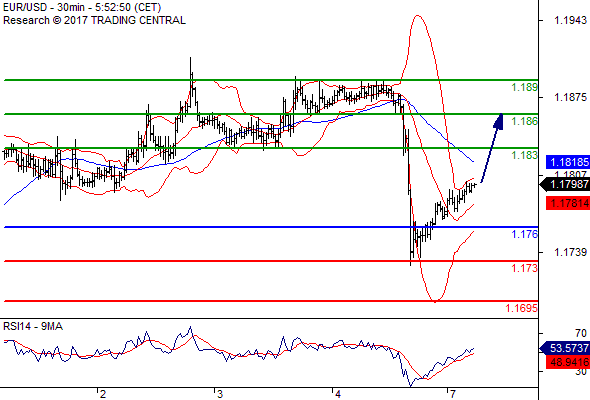
Task: Click the 1.1943 price axis label
Action: pos(570,20)
